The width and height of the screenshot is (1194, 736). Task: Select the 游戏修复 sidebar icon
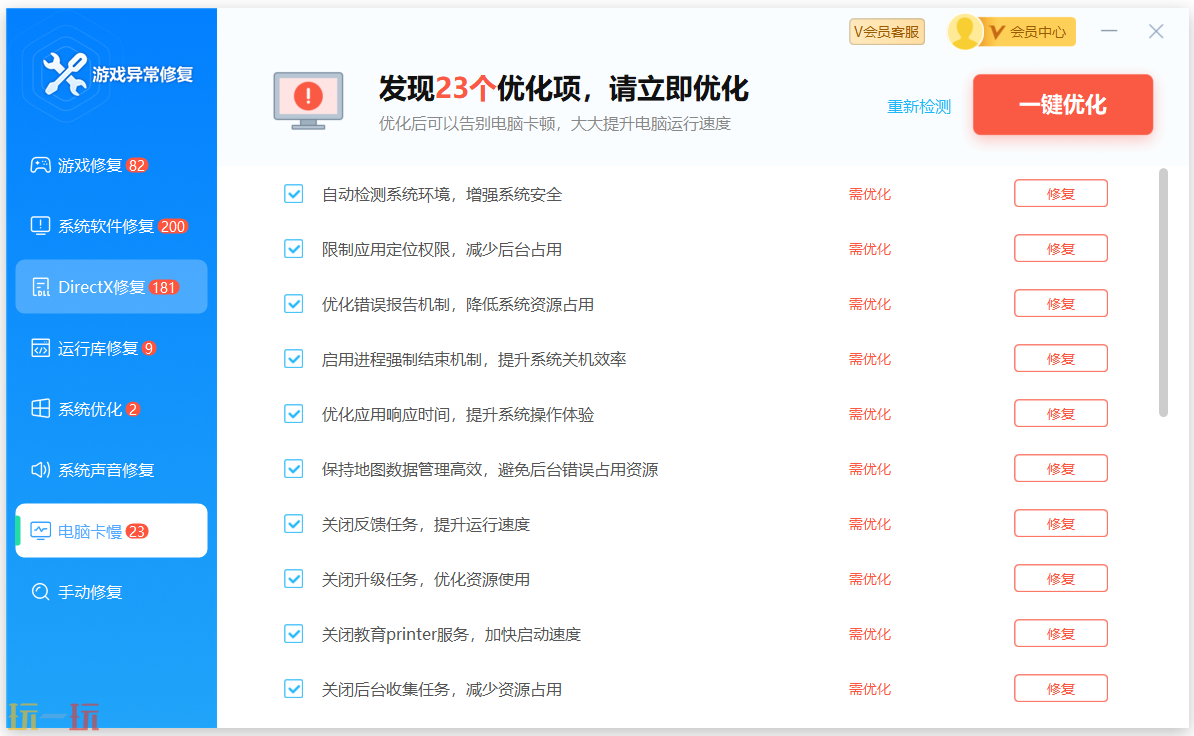tap(40, 164)
